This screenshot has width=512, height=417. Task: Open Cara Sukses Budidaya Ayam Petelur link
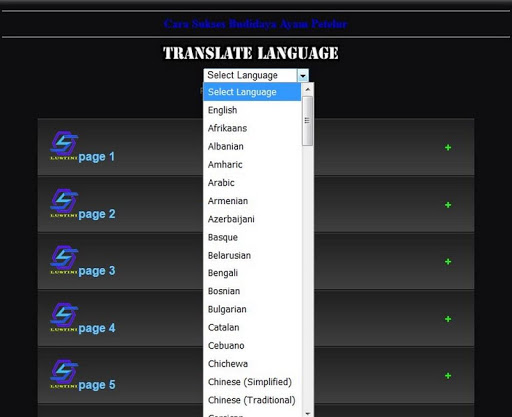256,24
